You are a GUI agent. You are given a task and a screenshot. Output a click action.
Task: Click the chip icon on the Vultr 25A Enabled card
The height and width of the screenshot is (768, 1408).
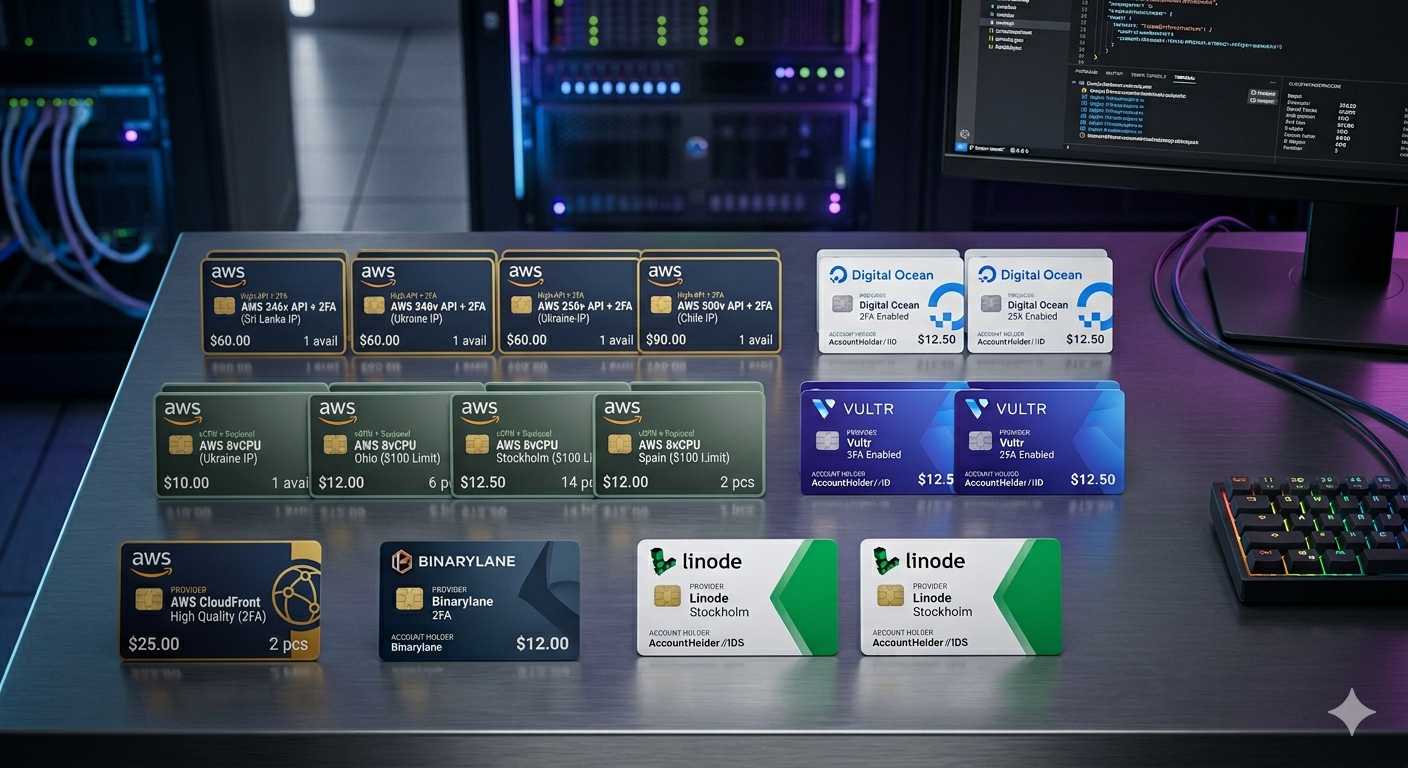coord(980,441)
